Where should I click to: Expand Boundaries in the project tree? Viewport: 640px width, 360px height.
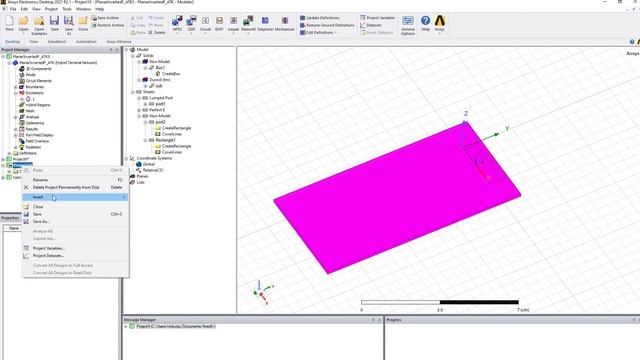pos(16,87)
